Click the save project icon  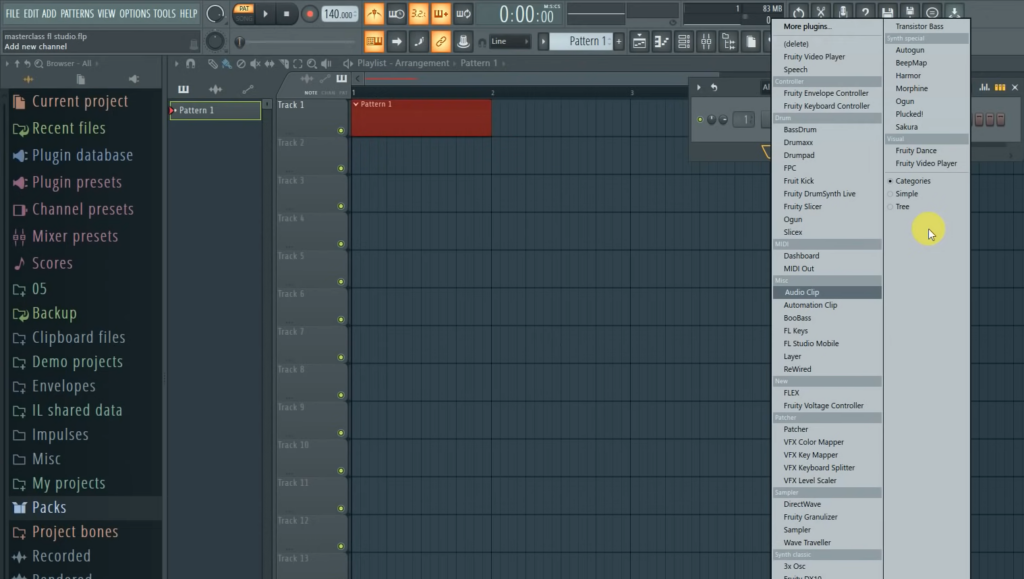tap(888, 12)
